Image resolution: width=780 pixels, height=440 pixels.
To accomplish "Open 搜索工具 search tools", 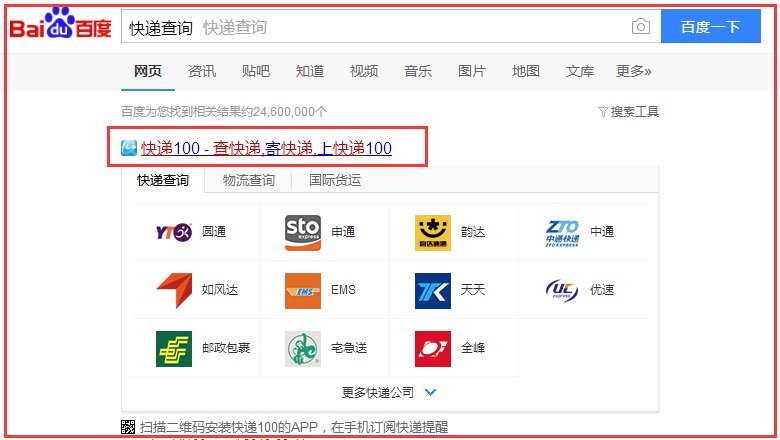I will [x=635, y=112].
